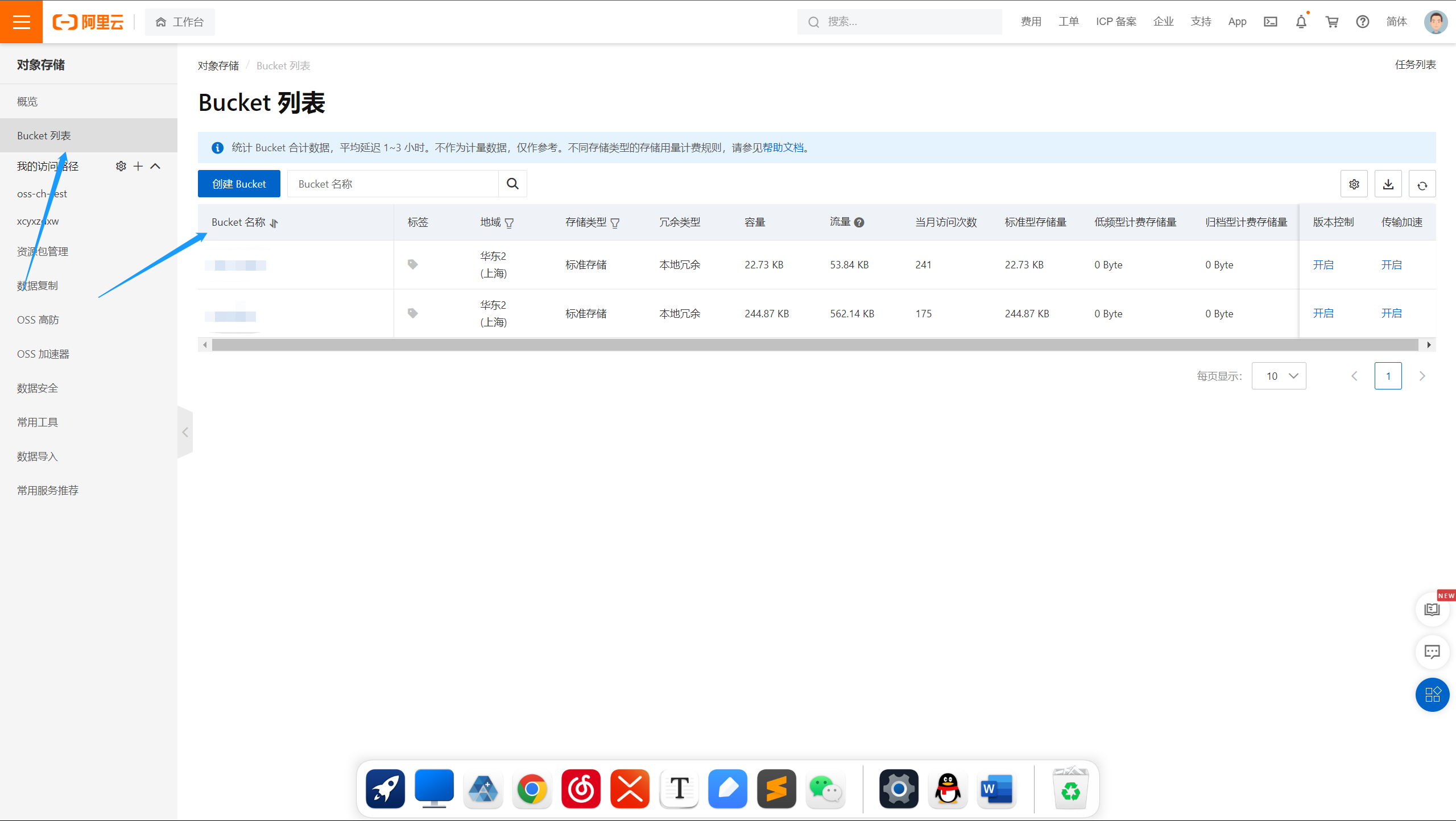
Task: Collapse the My Access Paths section
Action: pos(155,166)
